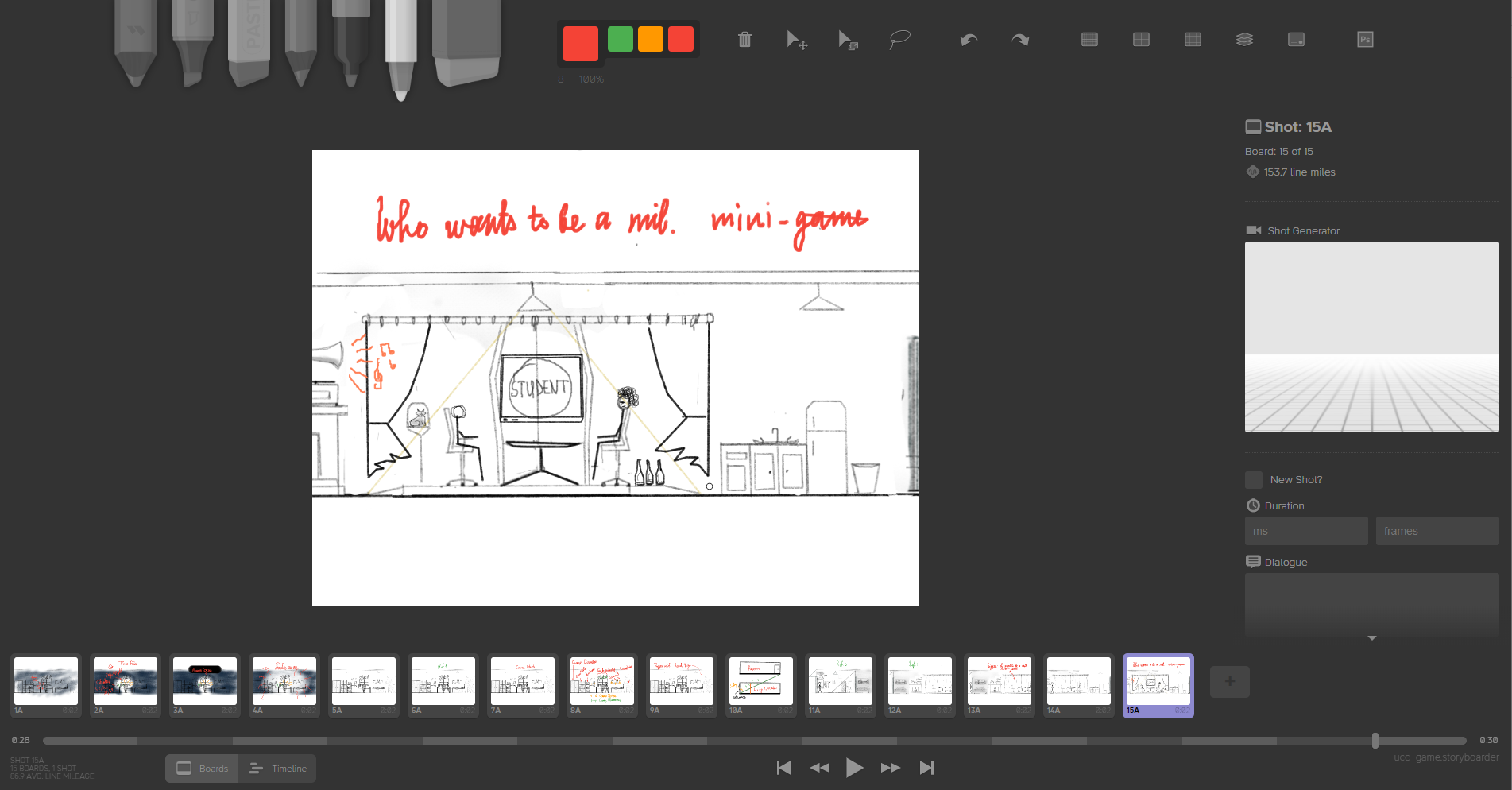The height and width of the screenshot is (790, 1512).
Task: Select board thumbnail 14A
Action: [1079, 686]
